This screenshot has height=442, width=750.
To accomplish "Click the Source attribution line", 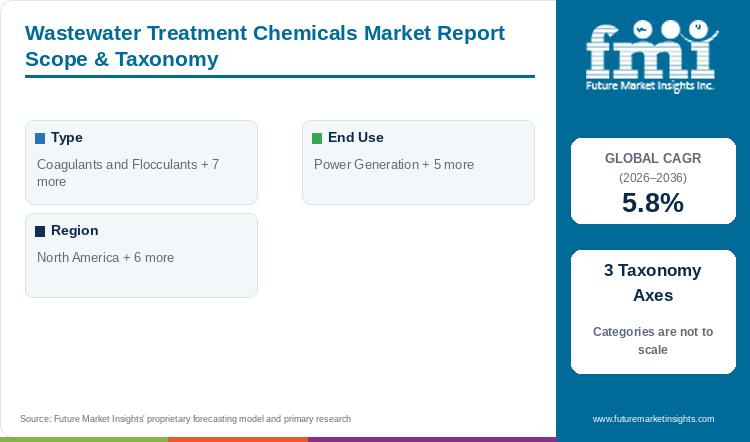I will click(x=186, y=419).
